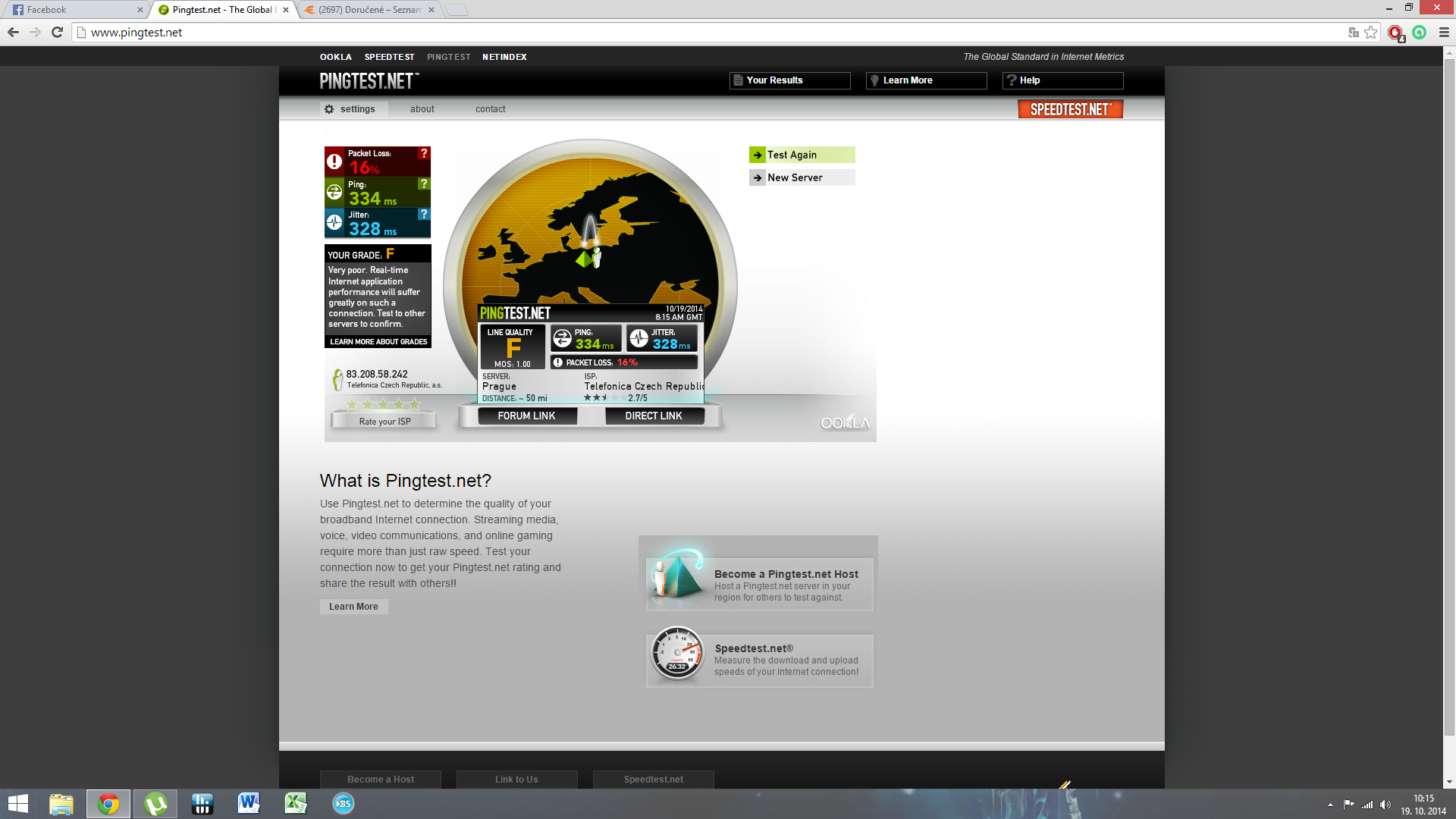Click the Rate your ISP button
This screenshot has height=819, width=1456.
click(384, 422)
